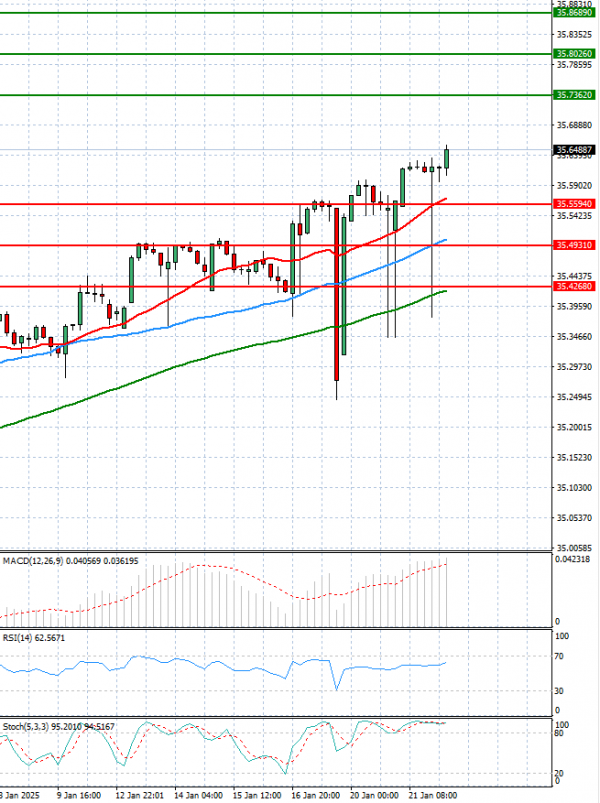Select the 35.80260 resistance level label
This screenshot has height=803, width=600.
pos(574,53)
